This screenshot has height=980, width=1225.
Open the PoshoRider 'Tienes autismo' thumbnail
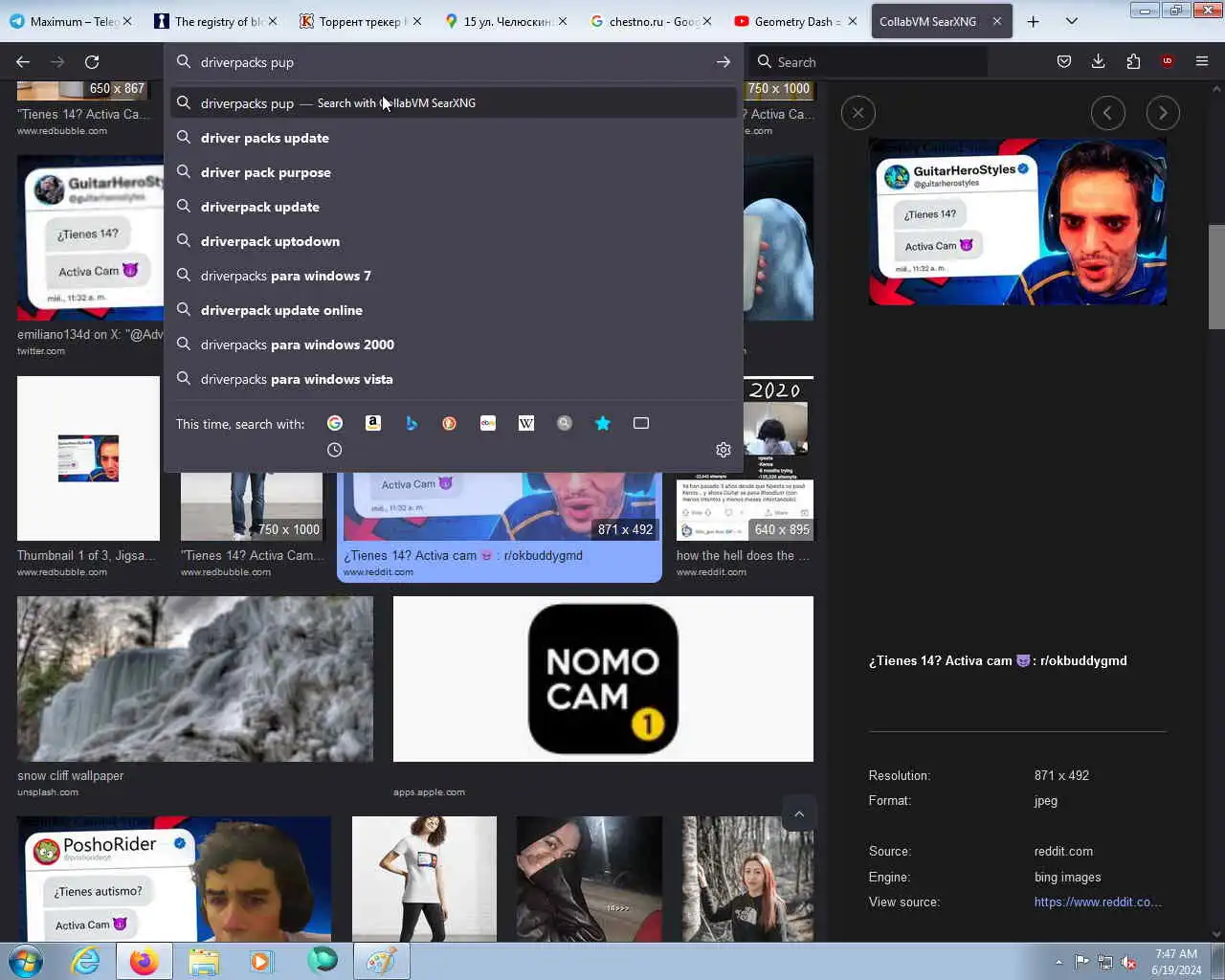174,879
